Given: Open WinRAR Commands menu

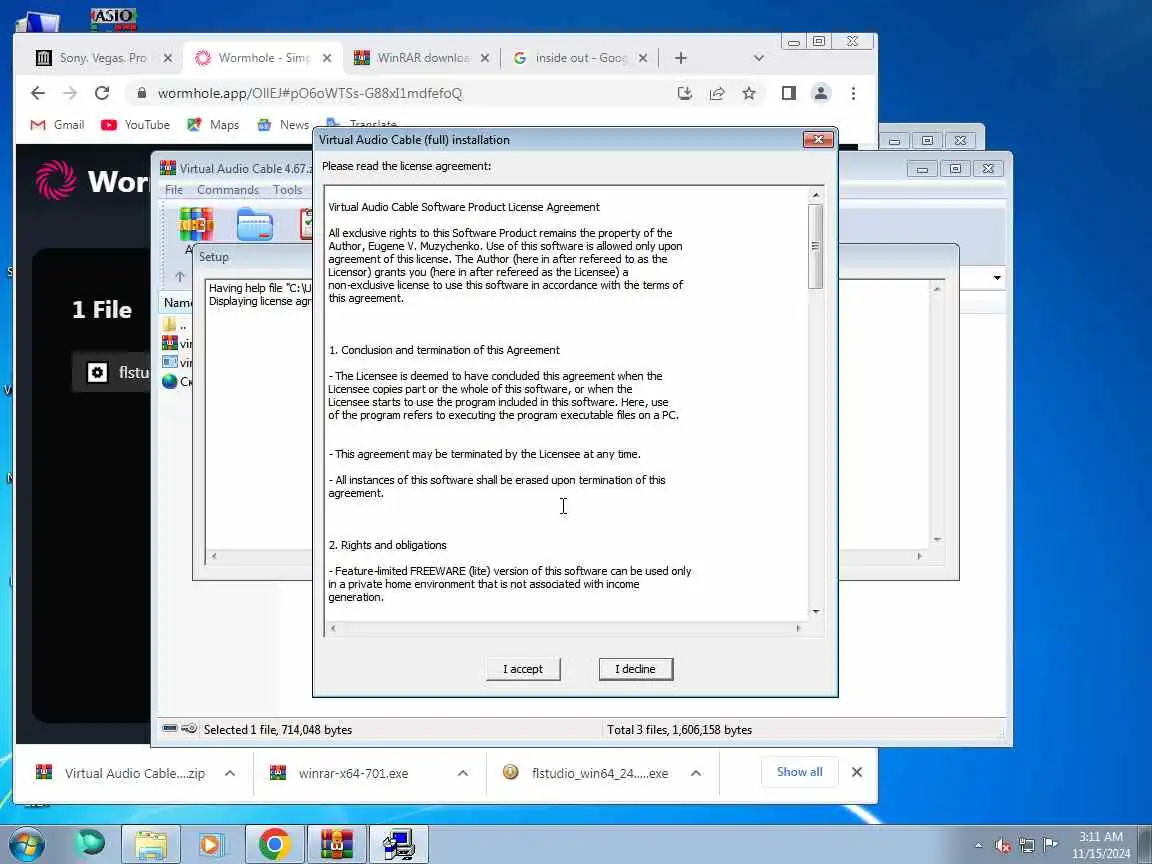Looking at the screenshot, I should click(x=228, y=190).
